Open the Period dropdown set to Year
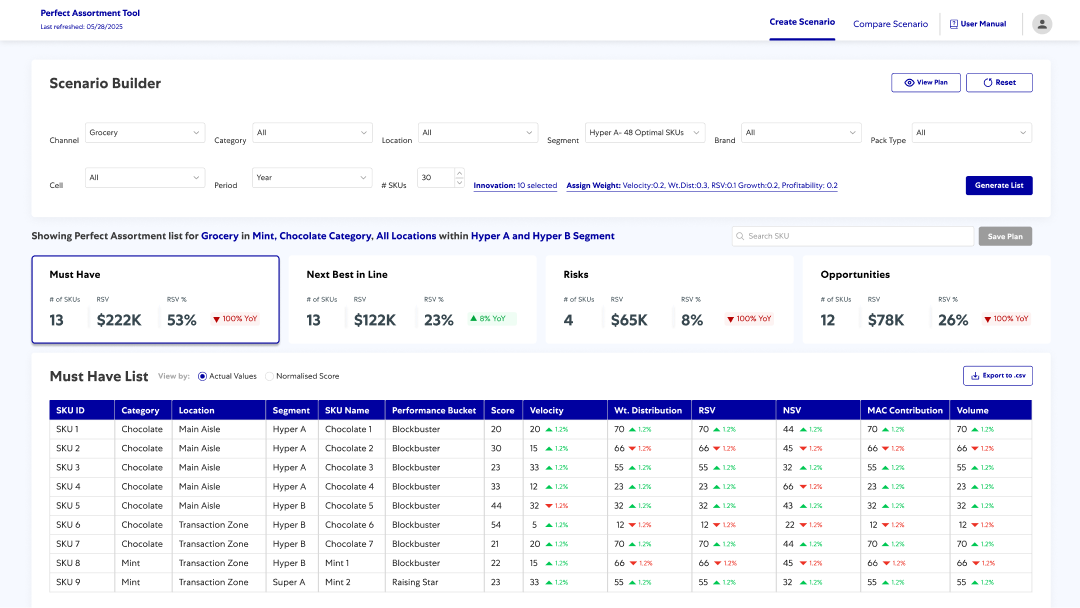This screenshot has height=608, width=1080. tap(312, 178)
